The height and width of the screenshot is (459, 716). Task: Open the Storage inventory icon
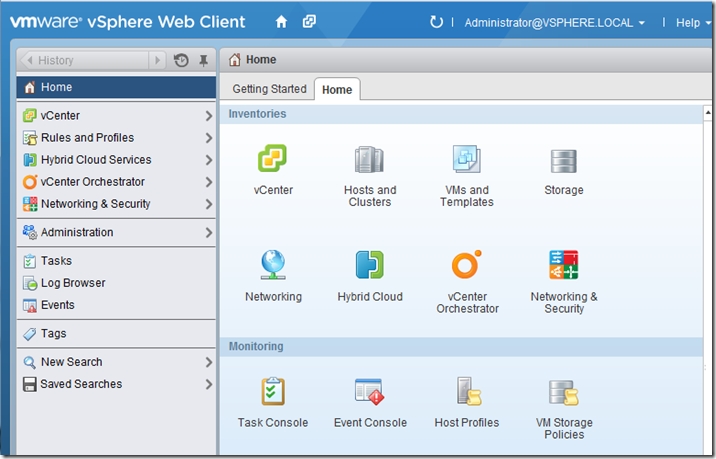[563, 161]
